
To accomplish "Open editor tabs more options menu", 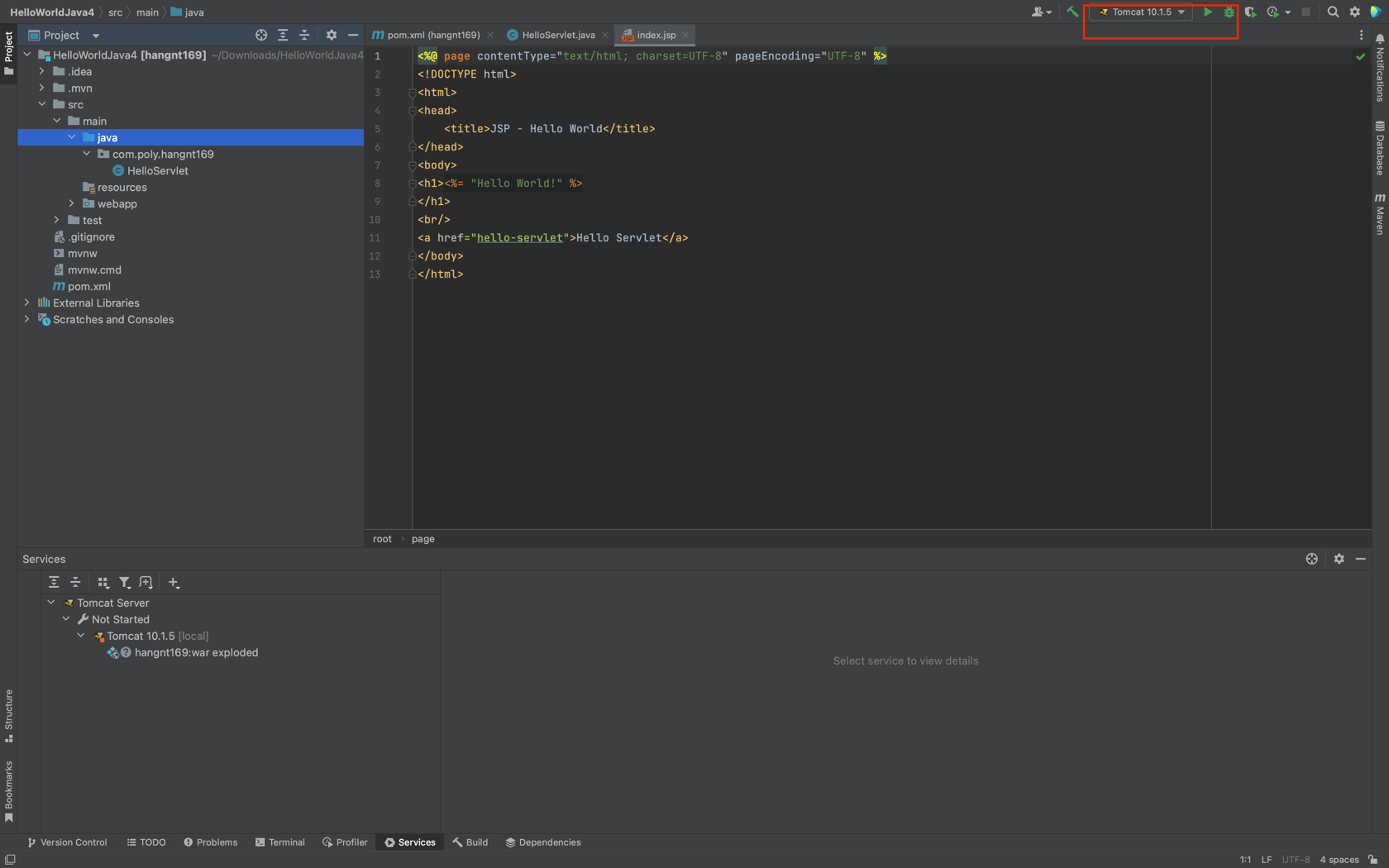I will pos(1362,35).
